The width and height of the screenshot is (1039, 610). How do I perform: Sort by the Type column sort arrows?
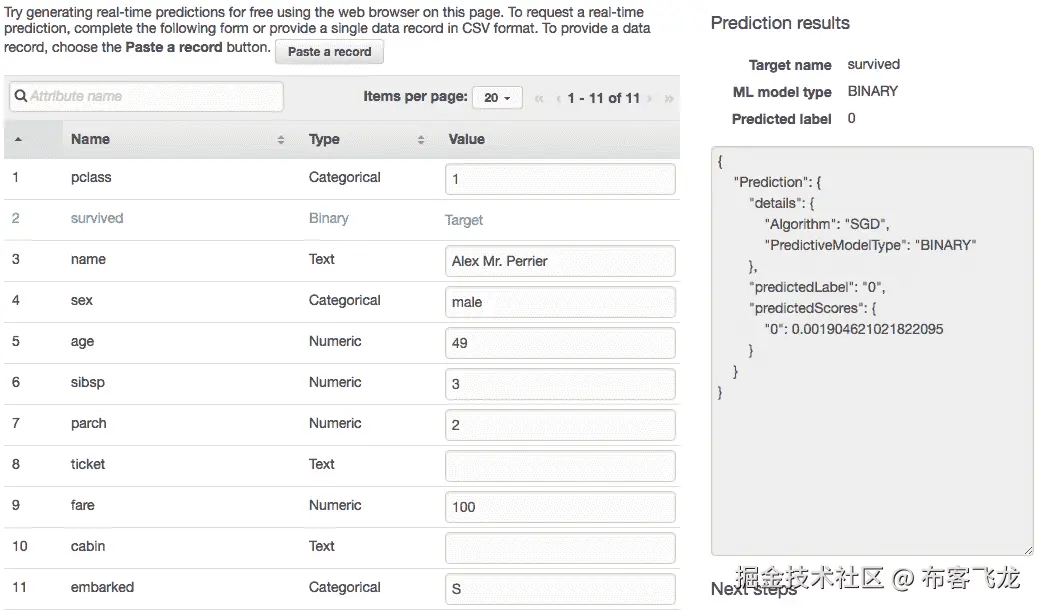421,140
